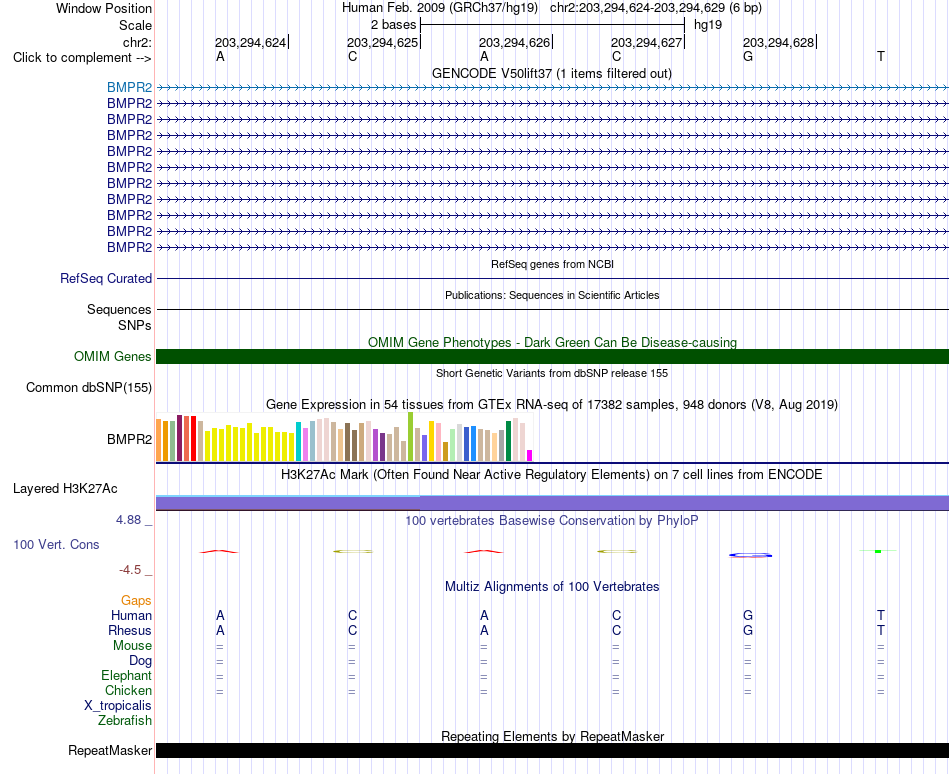Click the tall yellow-green bar in GTEx chart
This screenshot has height=774, width=950.
[x=411, y=437]
